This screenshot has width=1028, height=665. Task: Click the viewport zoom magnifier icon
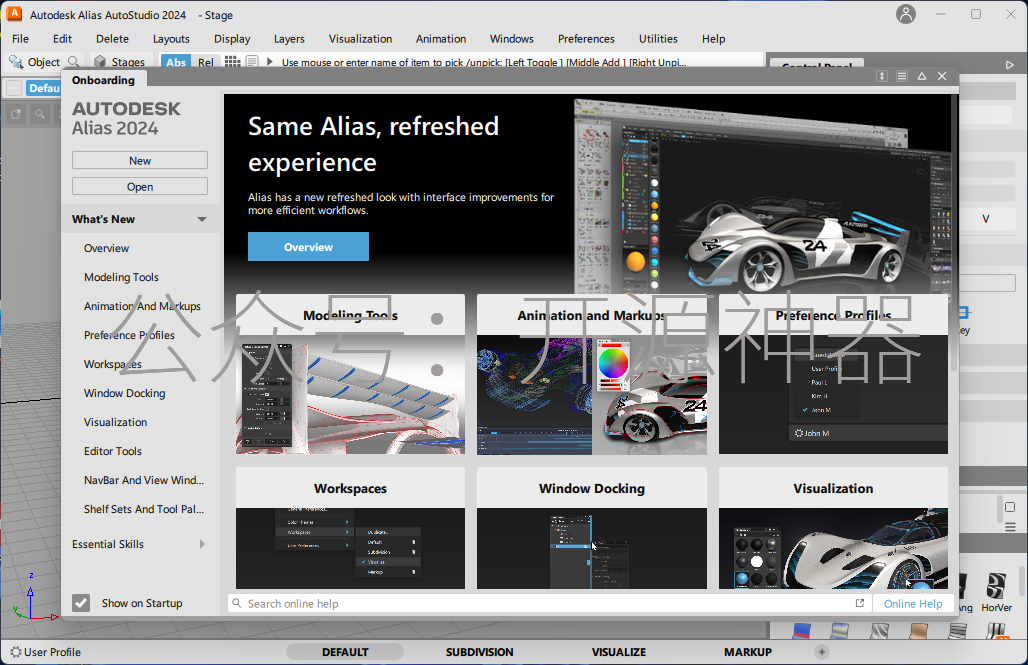coord(40,114)
